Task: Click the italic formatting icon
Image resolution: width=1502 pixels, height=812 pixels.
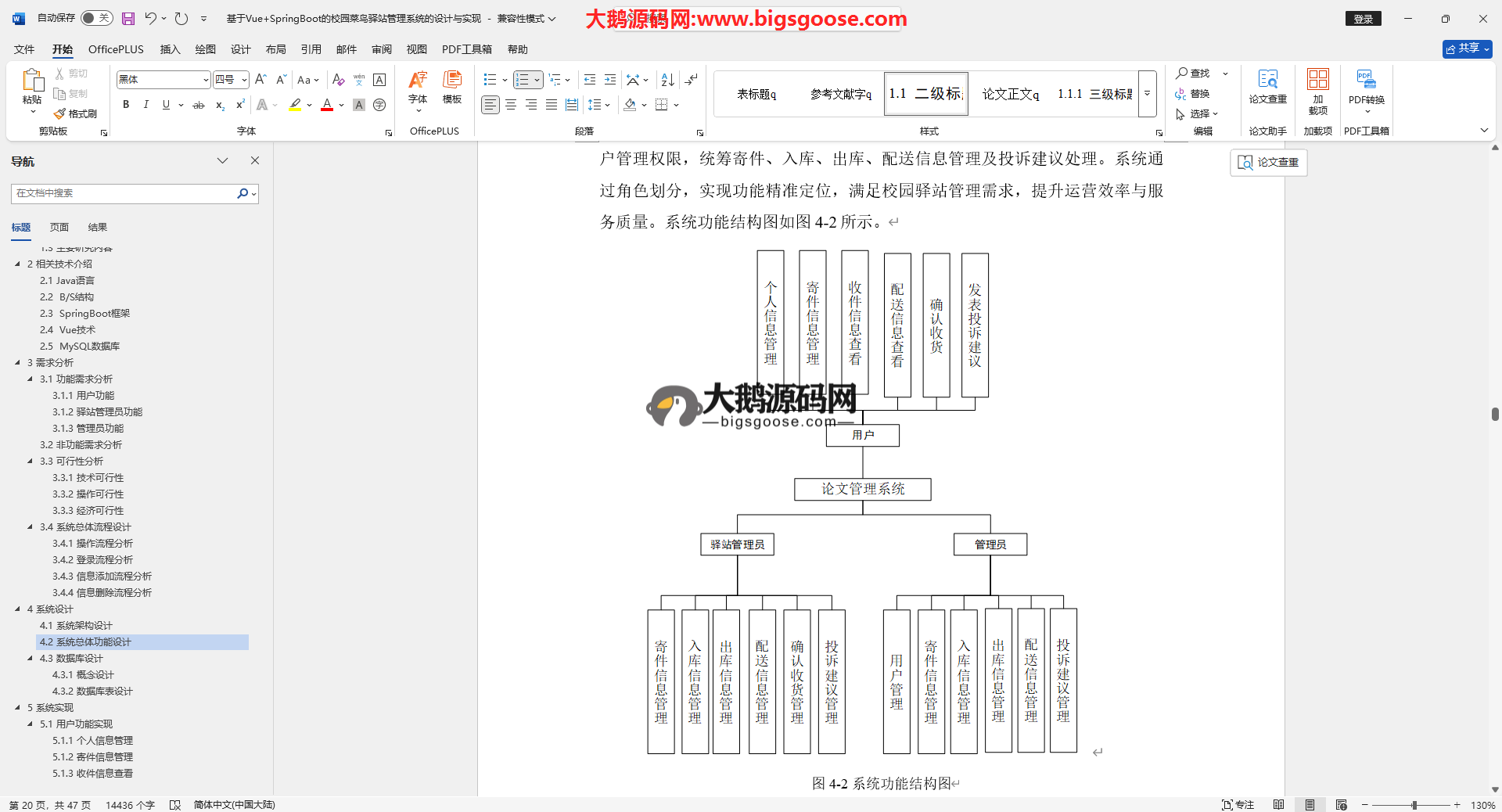Action: 146,105
